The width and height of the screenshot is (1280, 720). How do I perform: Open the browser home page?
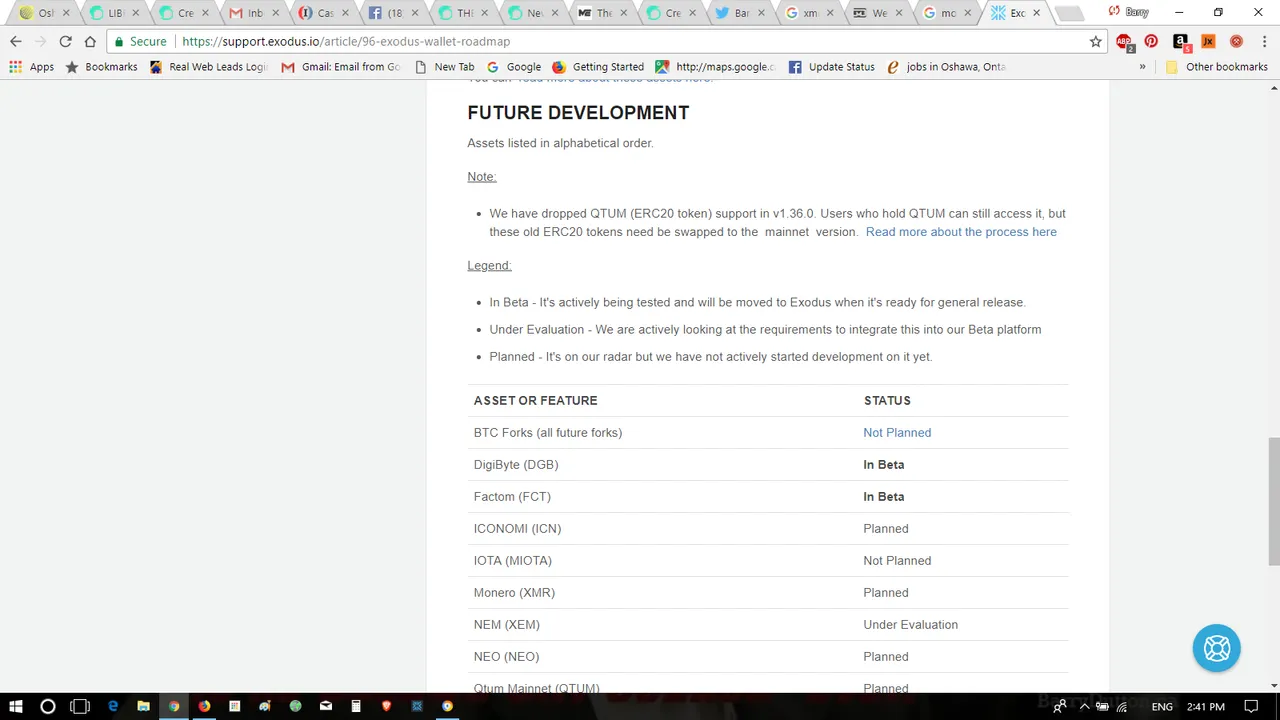(x=90, y=42)
